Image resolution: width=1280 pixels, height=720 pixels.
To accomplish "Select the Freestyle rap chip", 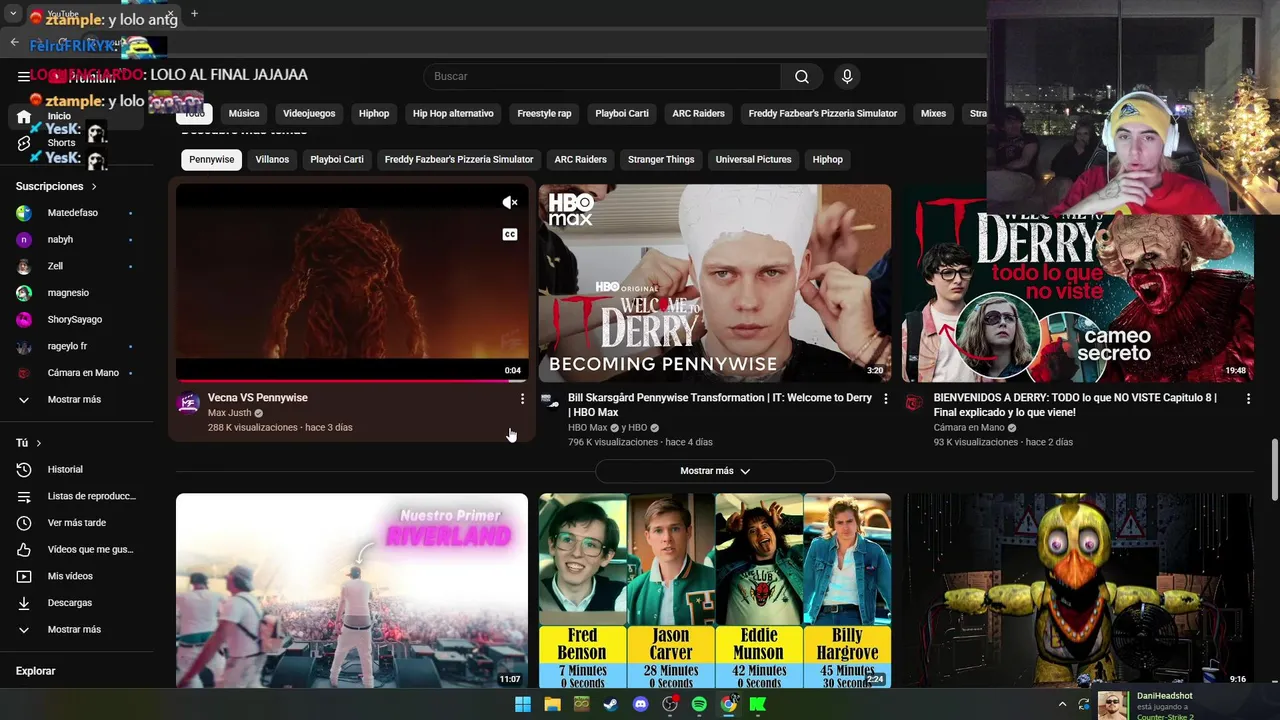I will tap(544, 113).
